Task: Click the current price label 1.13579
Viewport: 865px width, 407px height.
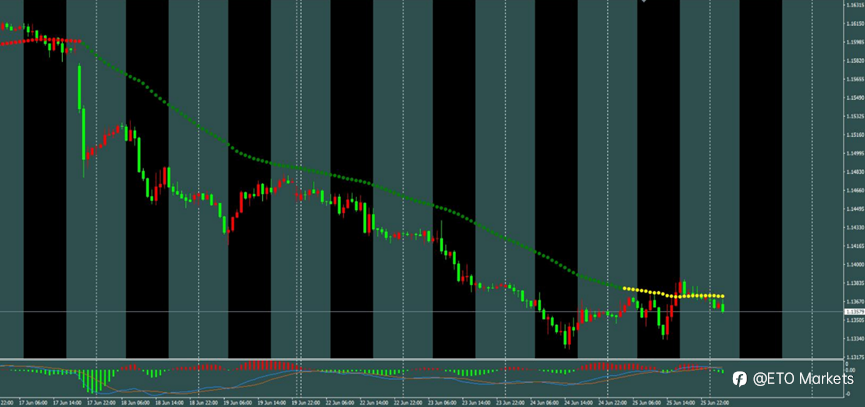Action: click(855, 312)
